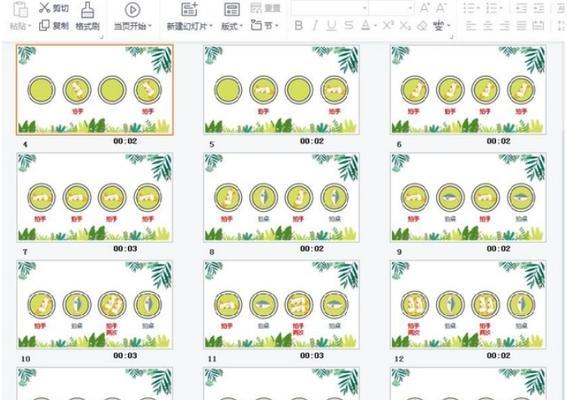
Task: Open the numbering style arrow
Action: (x=501, y=8)
